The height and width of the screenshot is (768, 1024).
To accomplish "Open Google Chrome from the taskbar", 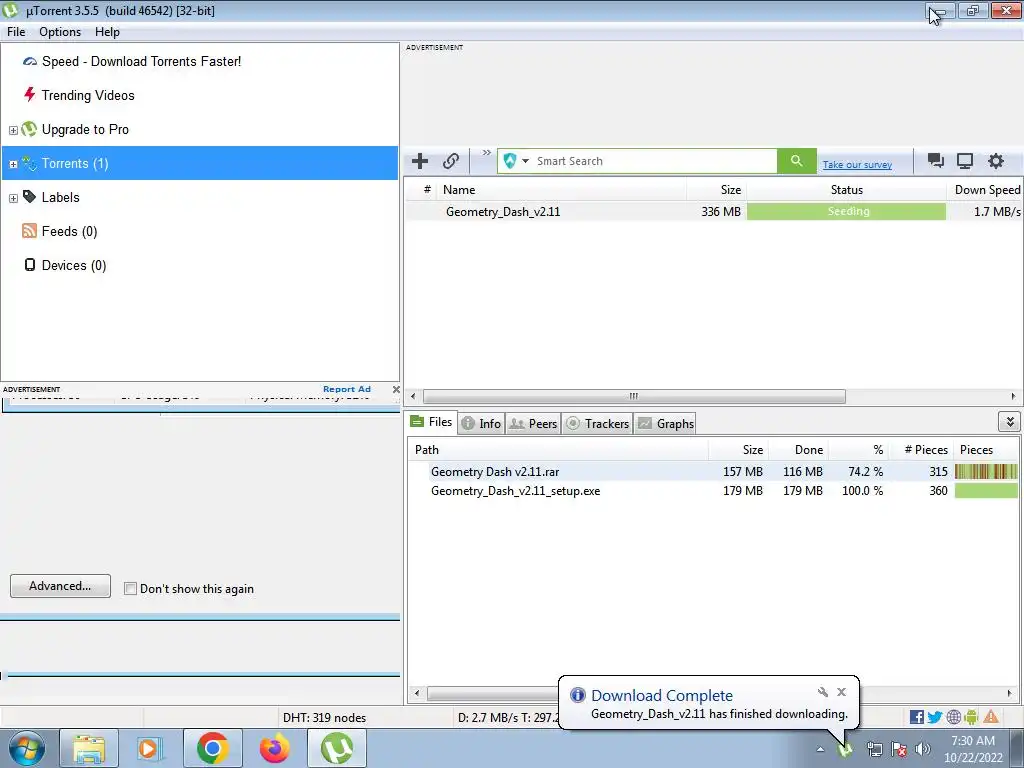I will tap(212, 748).
